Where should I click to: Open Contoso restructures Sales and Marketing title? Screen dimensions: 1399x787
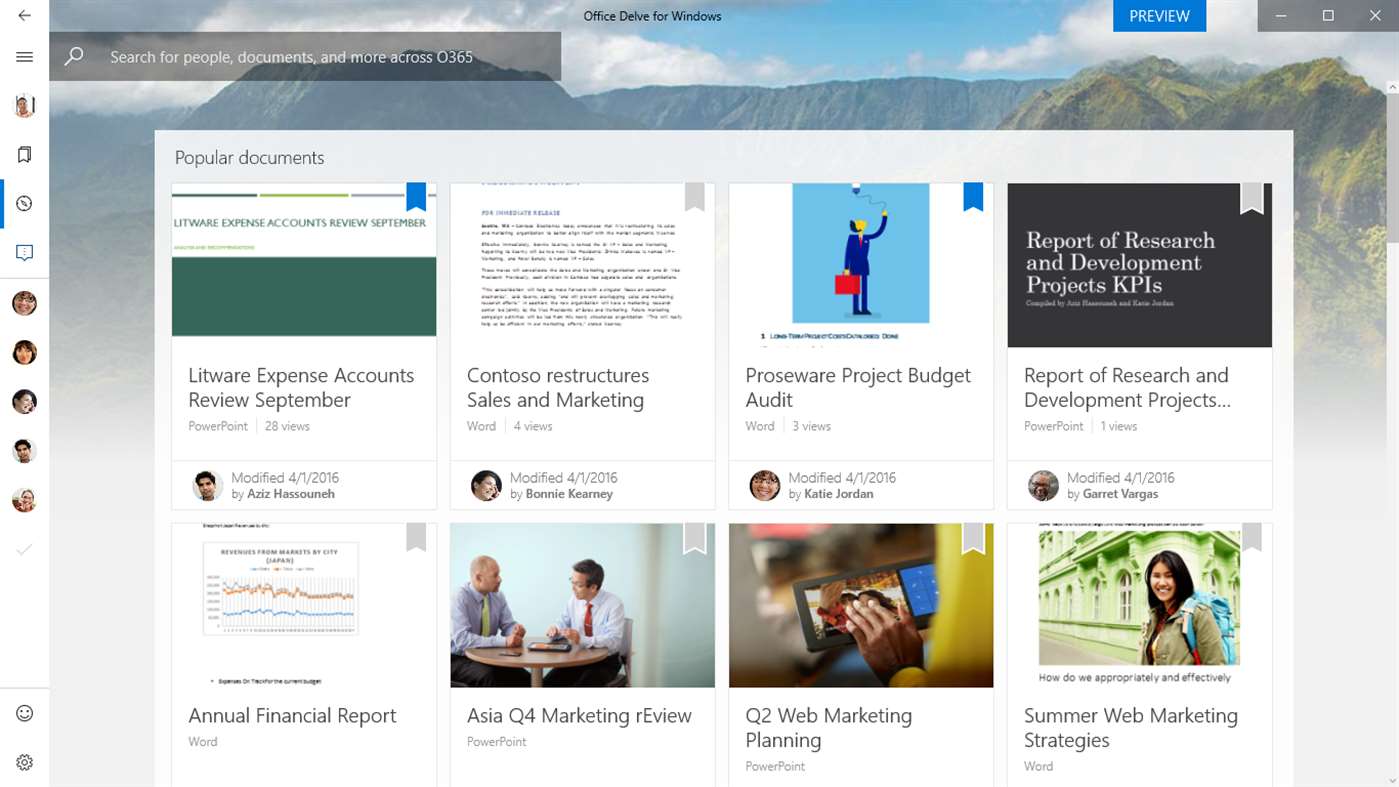click(x=558, y=388)
